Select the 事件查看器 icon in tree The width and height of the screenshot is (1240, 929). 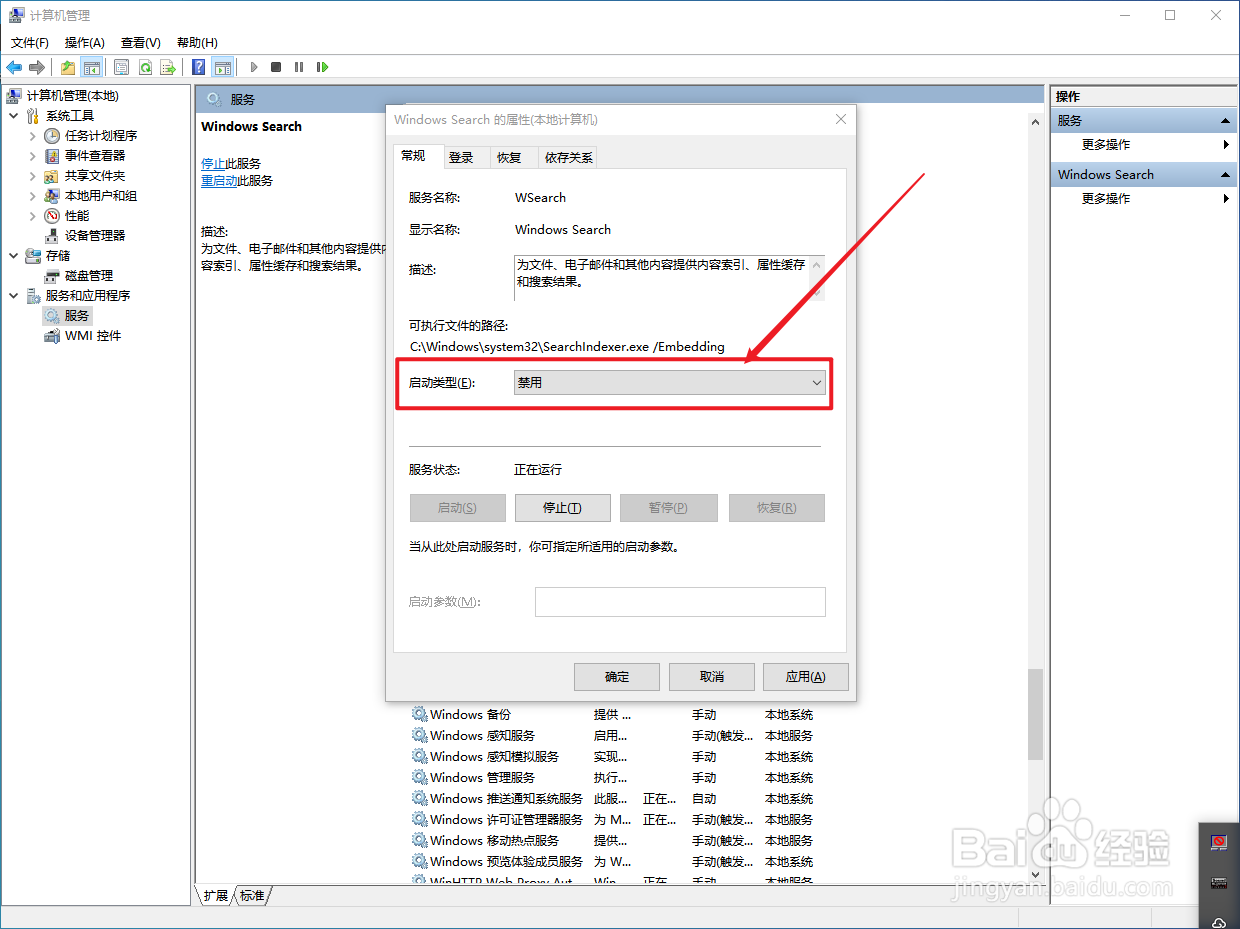tap(52, 155)
